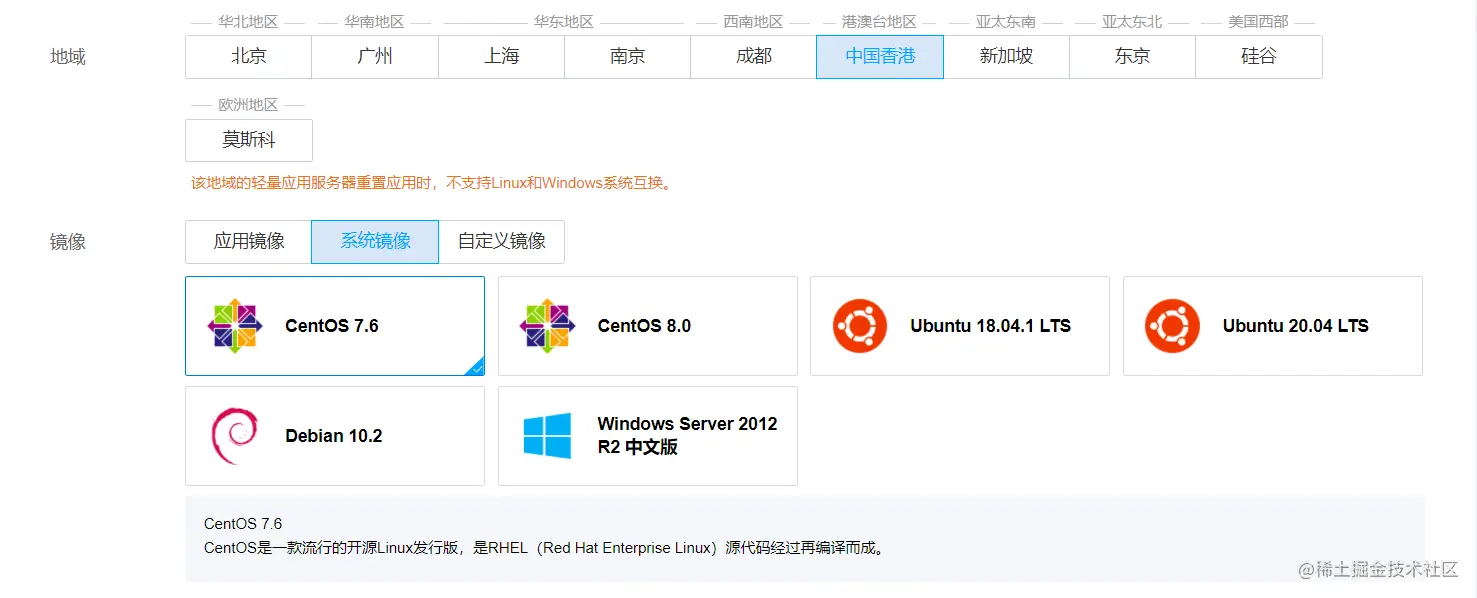This screenshot has height=598, width=1477.
Task: Click the 美国西部 group heading
Action: [x=1259, y=21]
